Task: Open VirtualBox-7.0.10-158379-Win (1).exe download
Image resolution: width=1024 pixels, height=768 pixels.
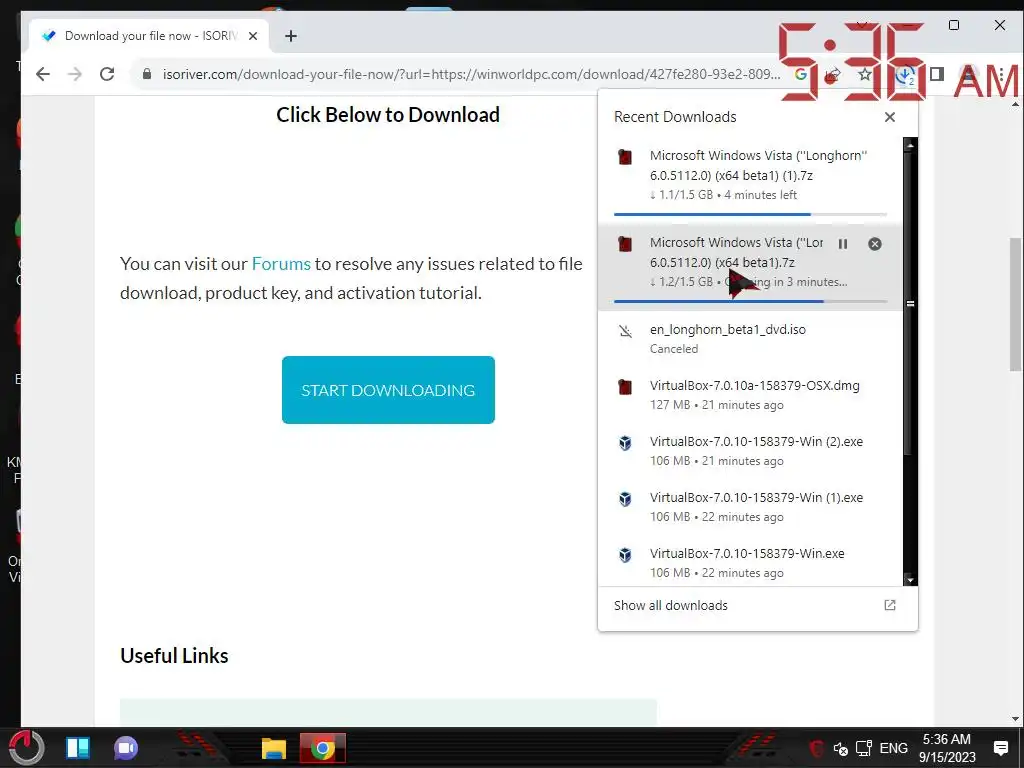Action: 750,507
